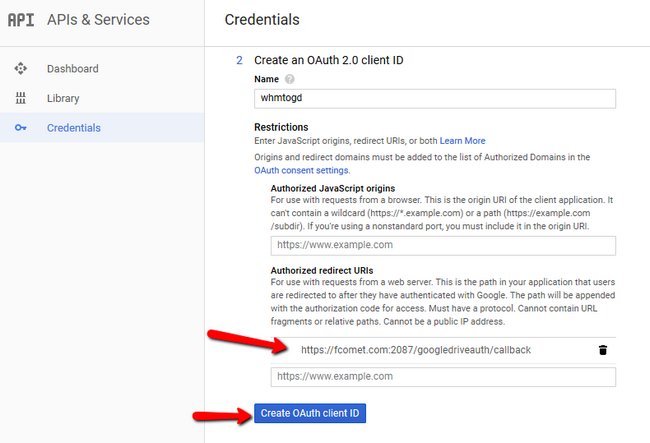The width and height of the screenshot is (650, 443).
Task: Click the API logo icon
Action: point(21,20)
